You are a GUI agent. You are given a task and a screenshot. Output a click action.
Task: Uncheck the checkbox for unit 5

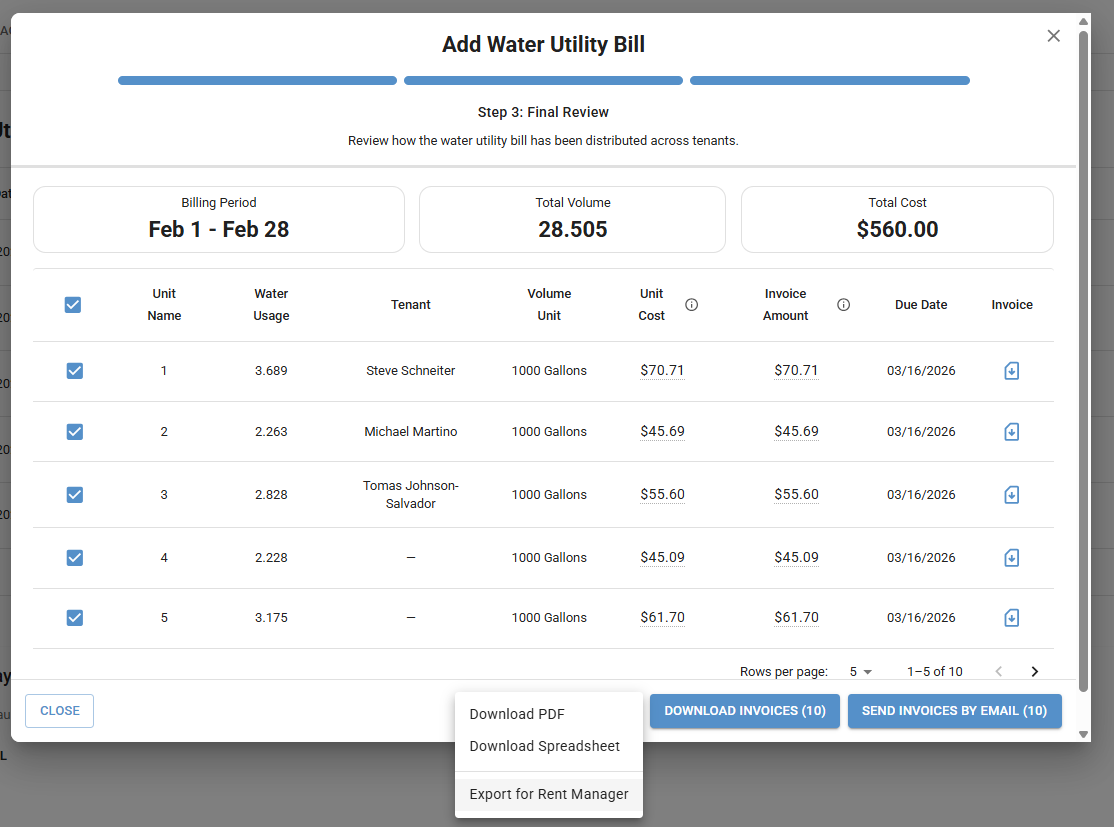(74, 618)
